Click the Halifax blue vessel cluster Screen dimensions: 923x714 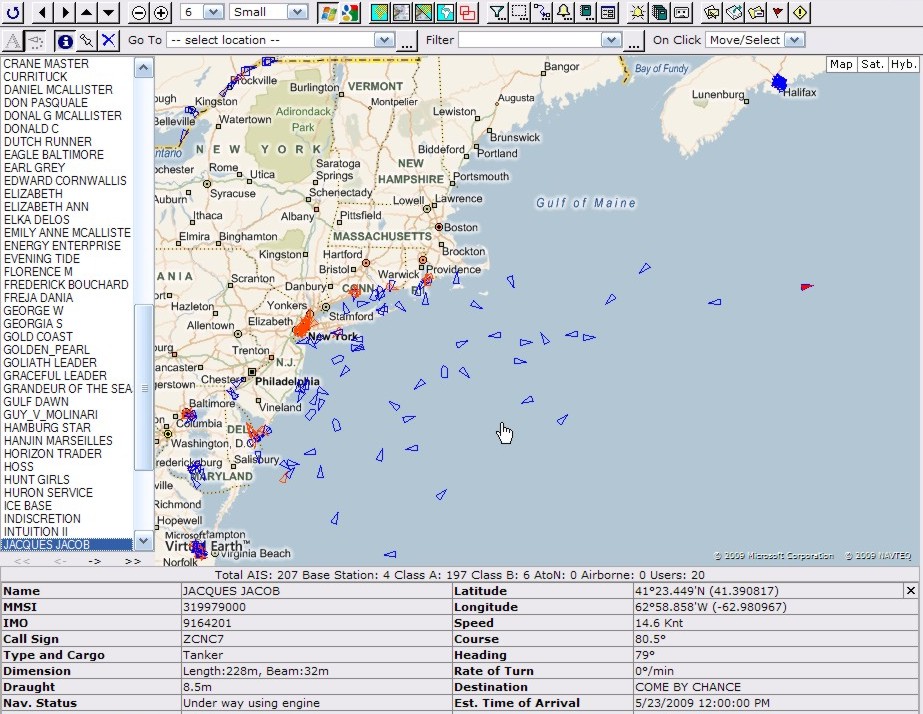[x=779, y=83]
